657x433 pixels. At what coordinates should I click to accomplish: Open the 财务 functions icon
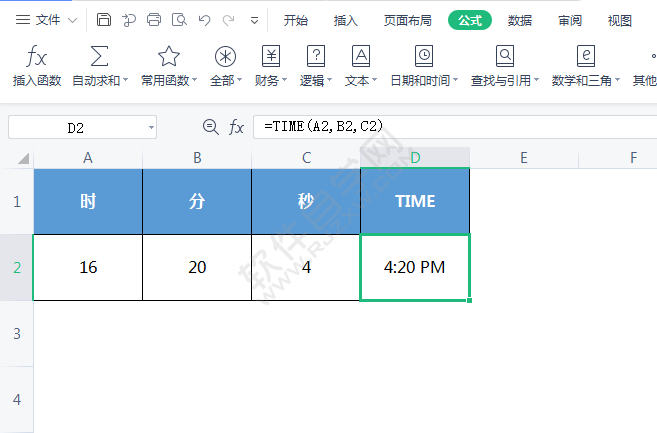pyautogui.click(x=271, y=56)
